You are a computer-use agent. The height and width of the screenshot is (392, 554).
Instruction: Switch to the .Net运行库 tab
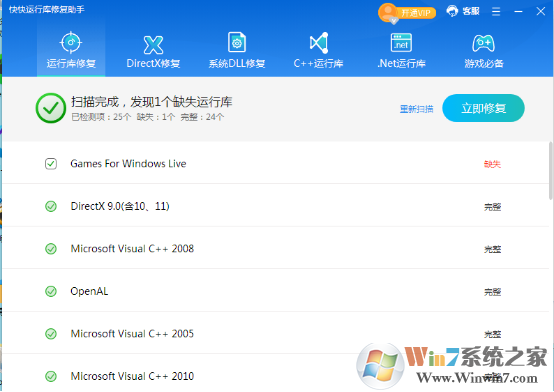401,51
